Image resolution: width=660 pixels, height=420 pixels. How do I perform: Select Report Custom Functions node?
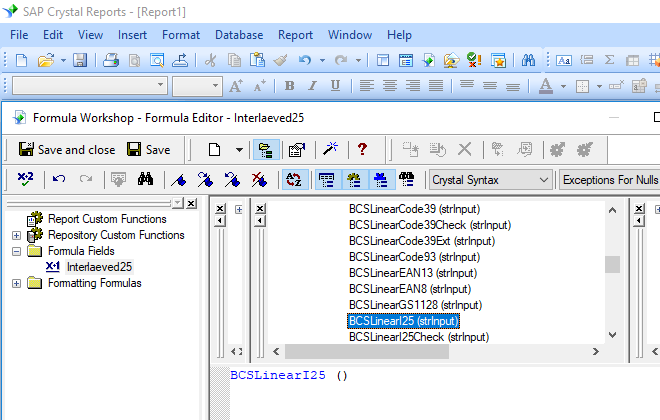click(107, 219)
